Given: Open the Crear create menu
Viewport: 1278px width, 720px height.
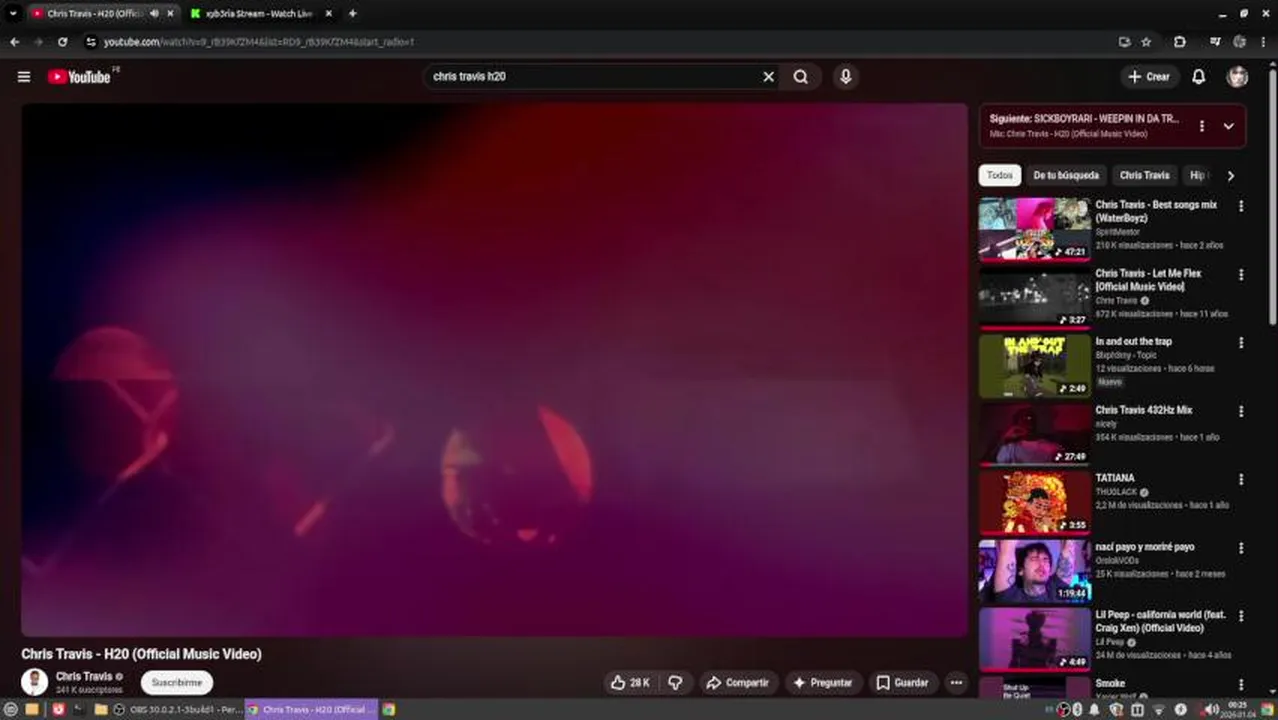Looking at the screenshot, I should click(x=1149, y=76).
